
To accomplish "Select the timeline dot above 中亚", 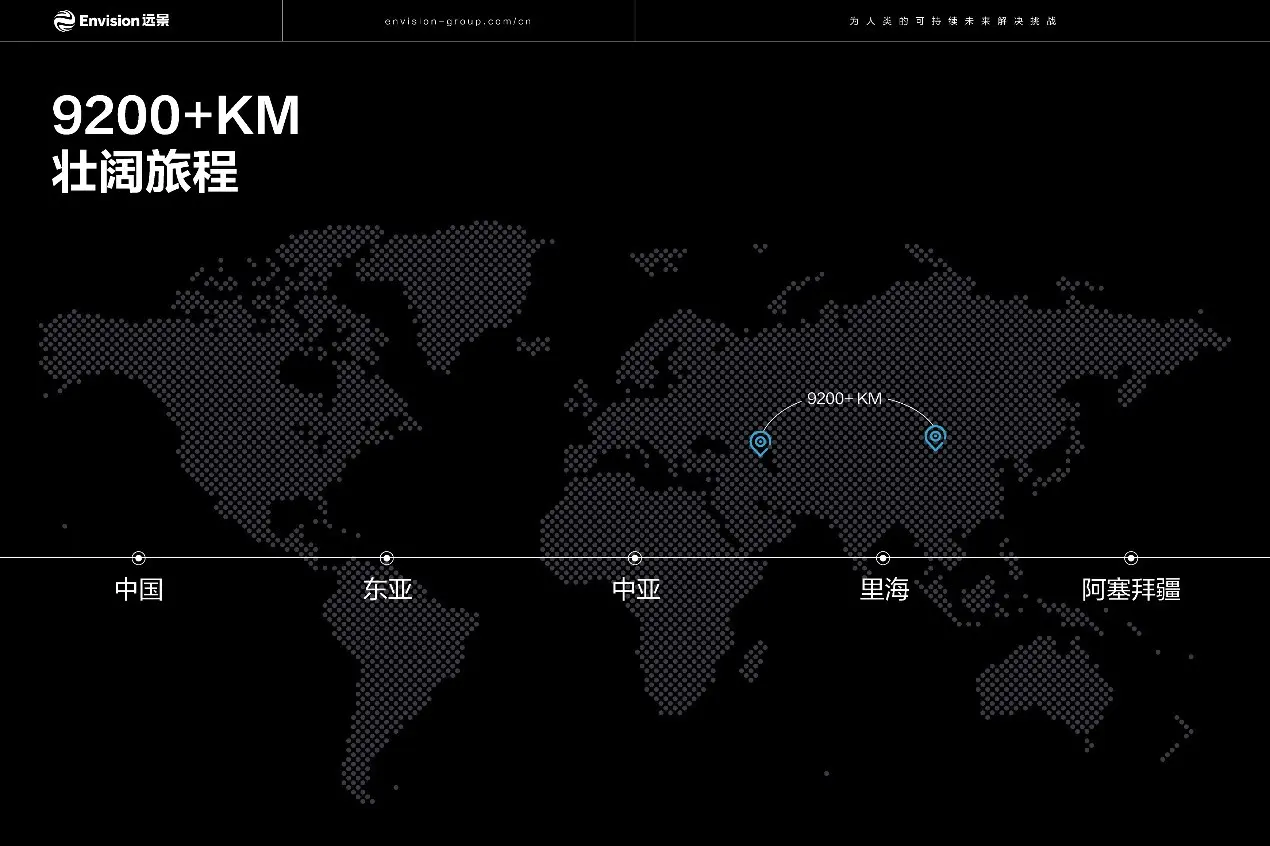I will [635, 558].
